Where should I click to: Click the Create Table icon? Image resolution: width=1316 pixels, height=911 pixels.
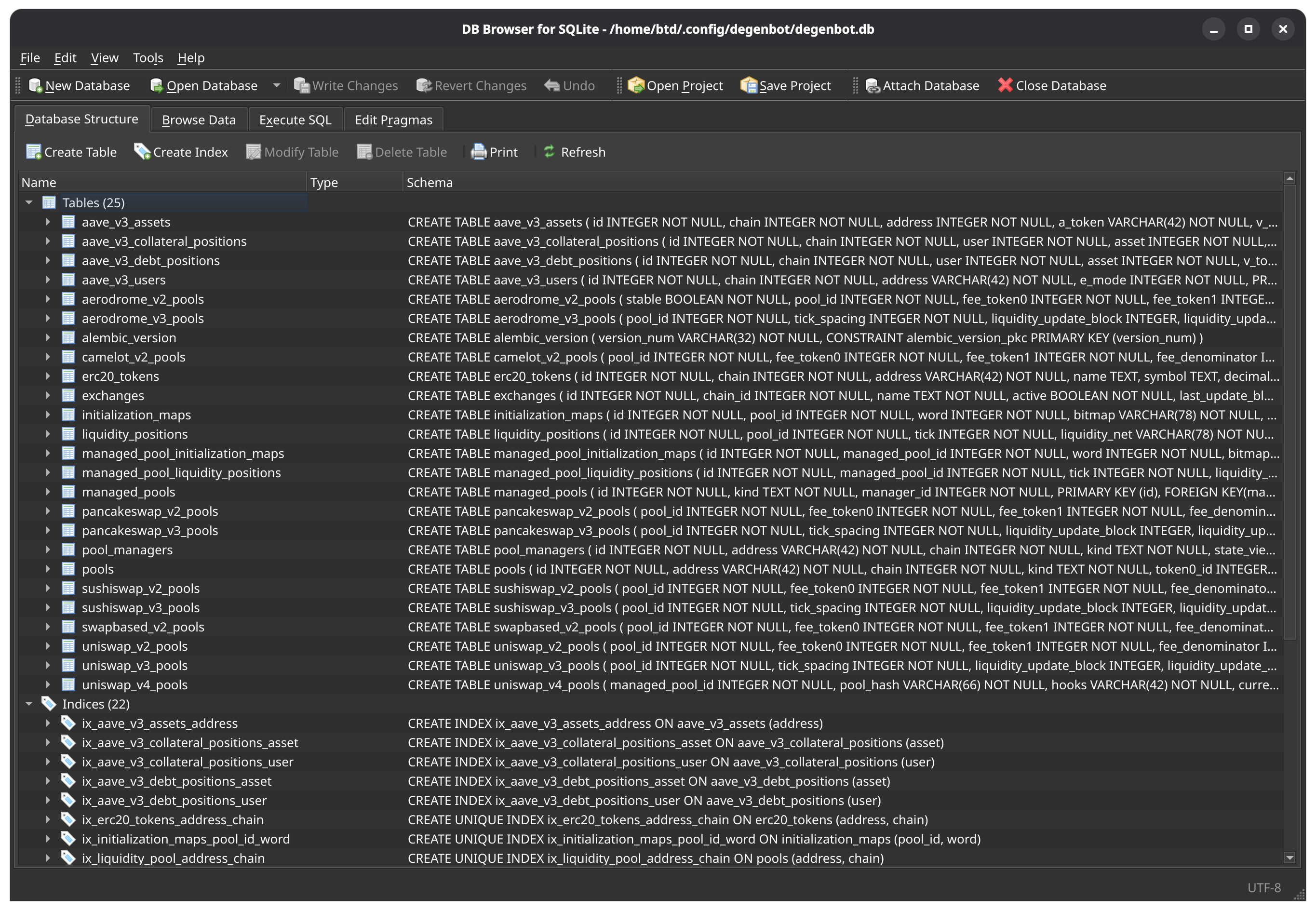[34, 152]
